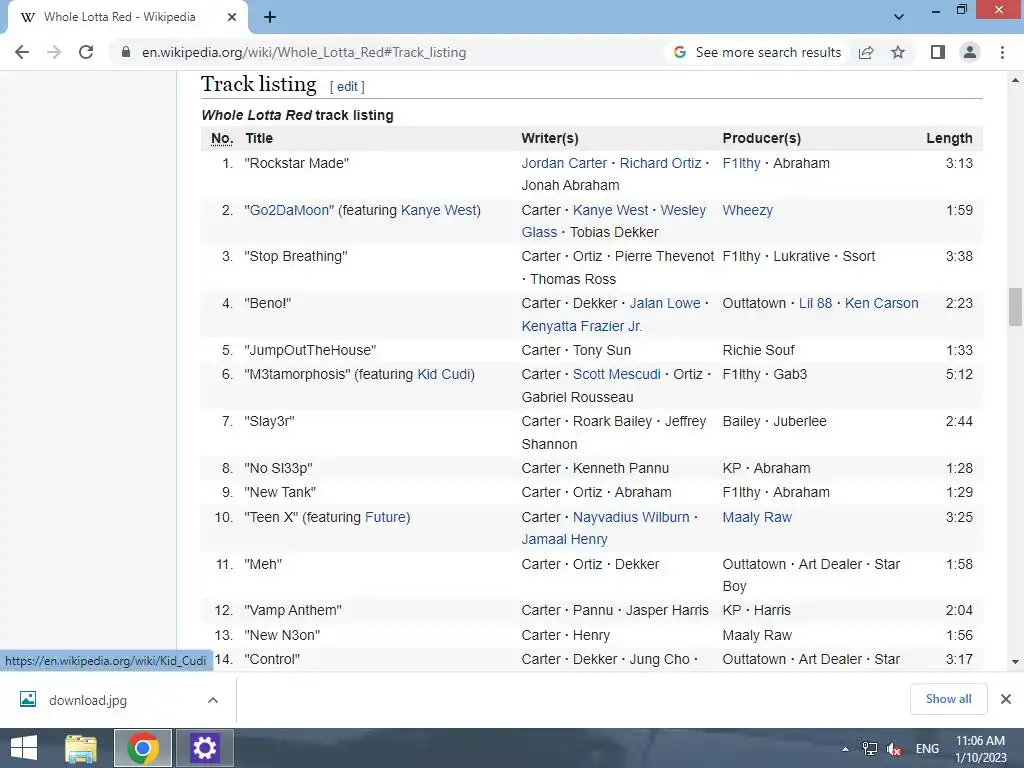Click the address bar URL
Image resolution: width=1024 pixels, height=768 pixels.
[x=304, y=52]
